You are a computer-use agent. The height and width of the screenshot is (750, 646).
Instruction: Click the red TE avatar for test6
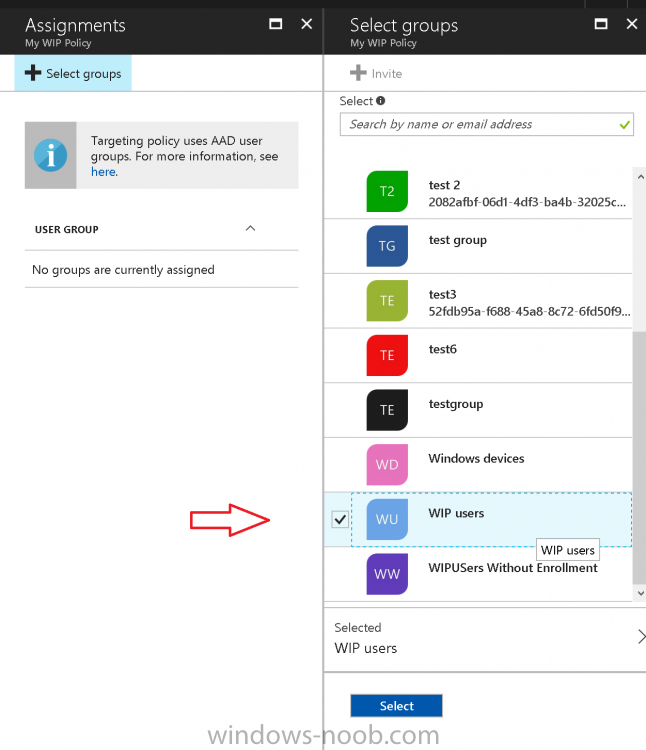387,355
